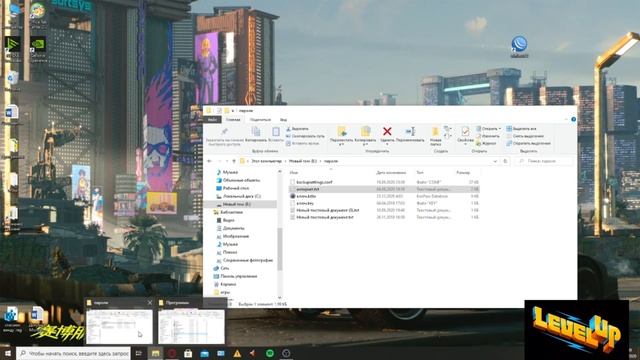The image size is (640, 360).
Task: Click the 'Программы' taskbar preview thumbnail
Action: (191, 327)
